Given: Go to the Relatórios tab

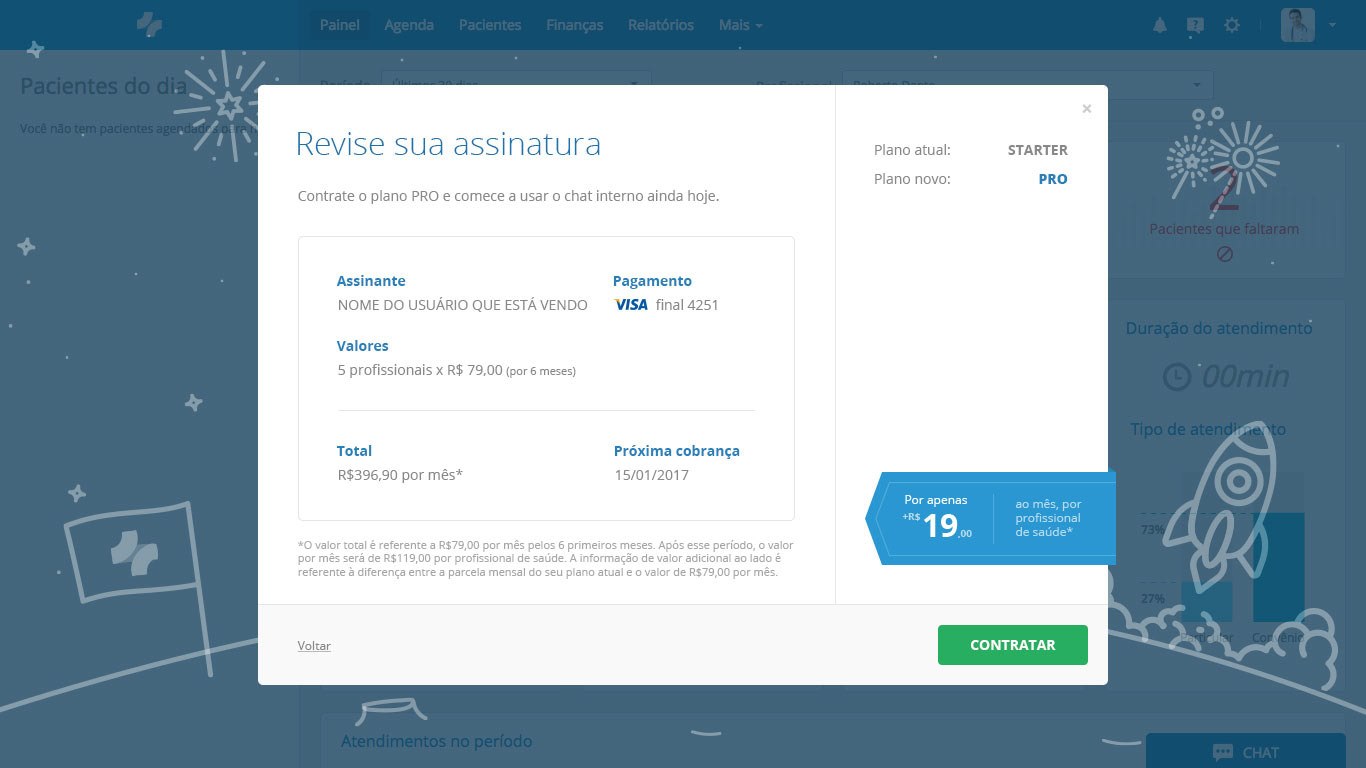Looking at the screenshot, I should click(661, 25).
